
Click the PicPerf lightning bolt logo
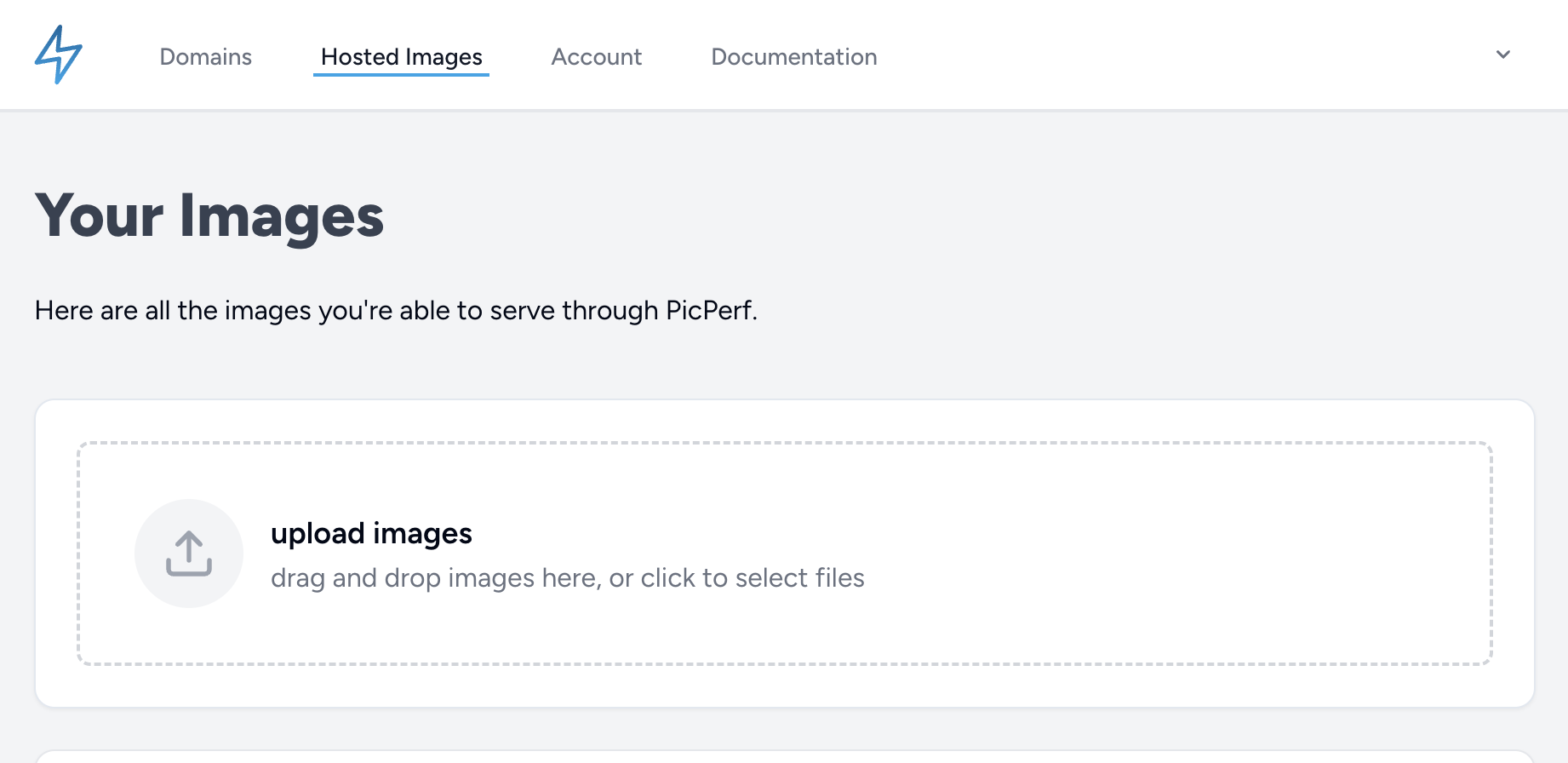coord(58,55)
